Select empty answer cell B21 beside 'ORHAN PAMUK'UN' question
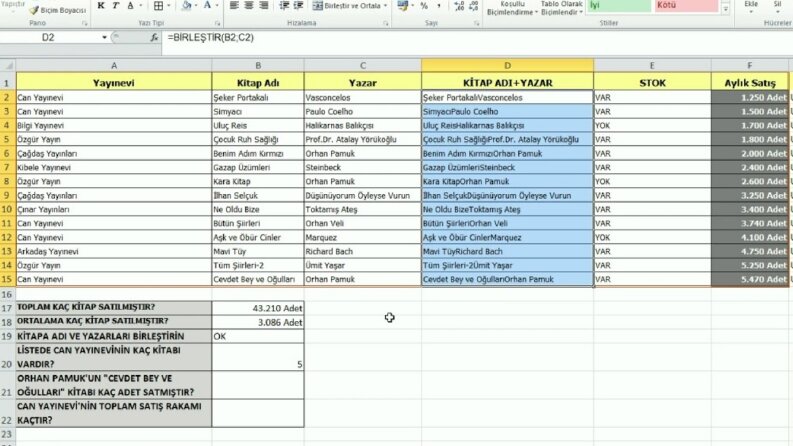 coord(258,385)
